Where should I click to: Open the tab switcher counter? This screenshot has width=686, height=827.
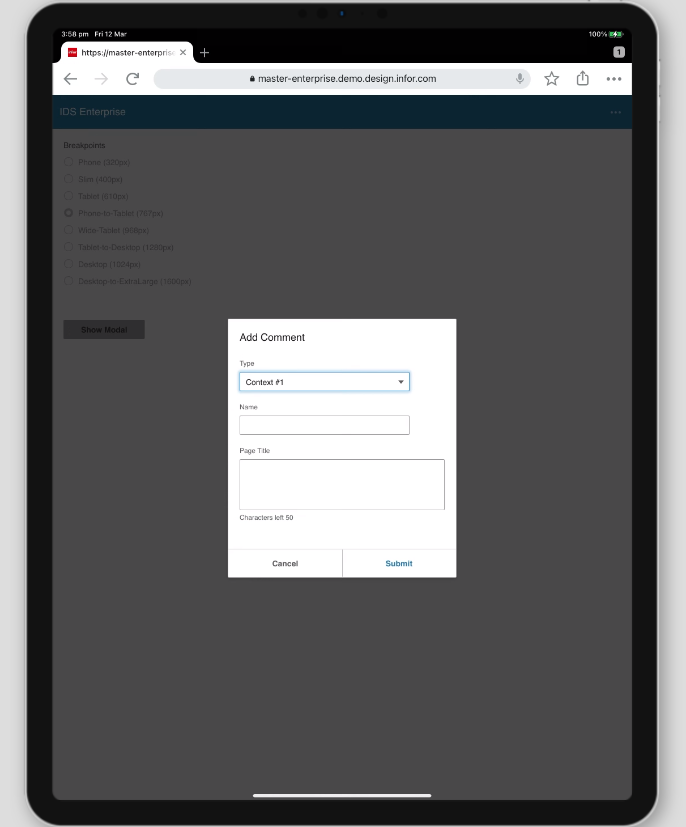point(619,52)
